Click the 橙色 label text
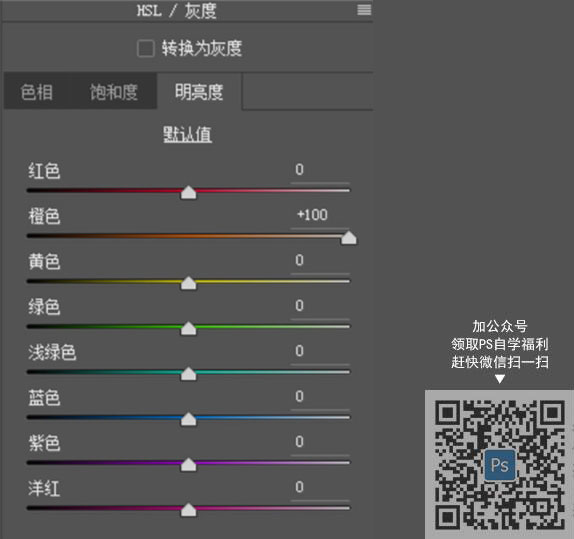 [44, 216]
